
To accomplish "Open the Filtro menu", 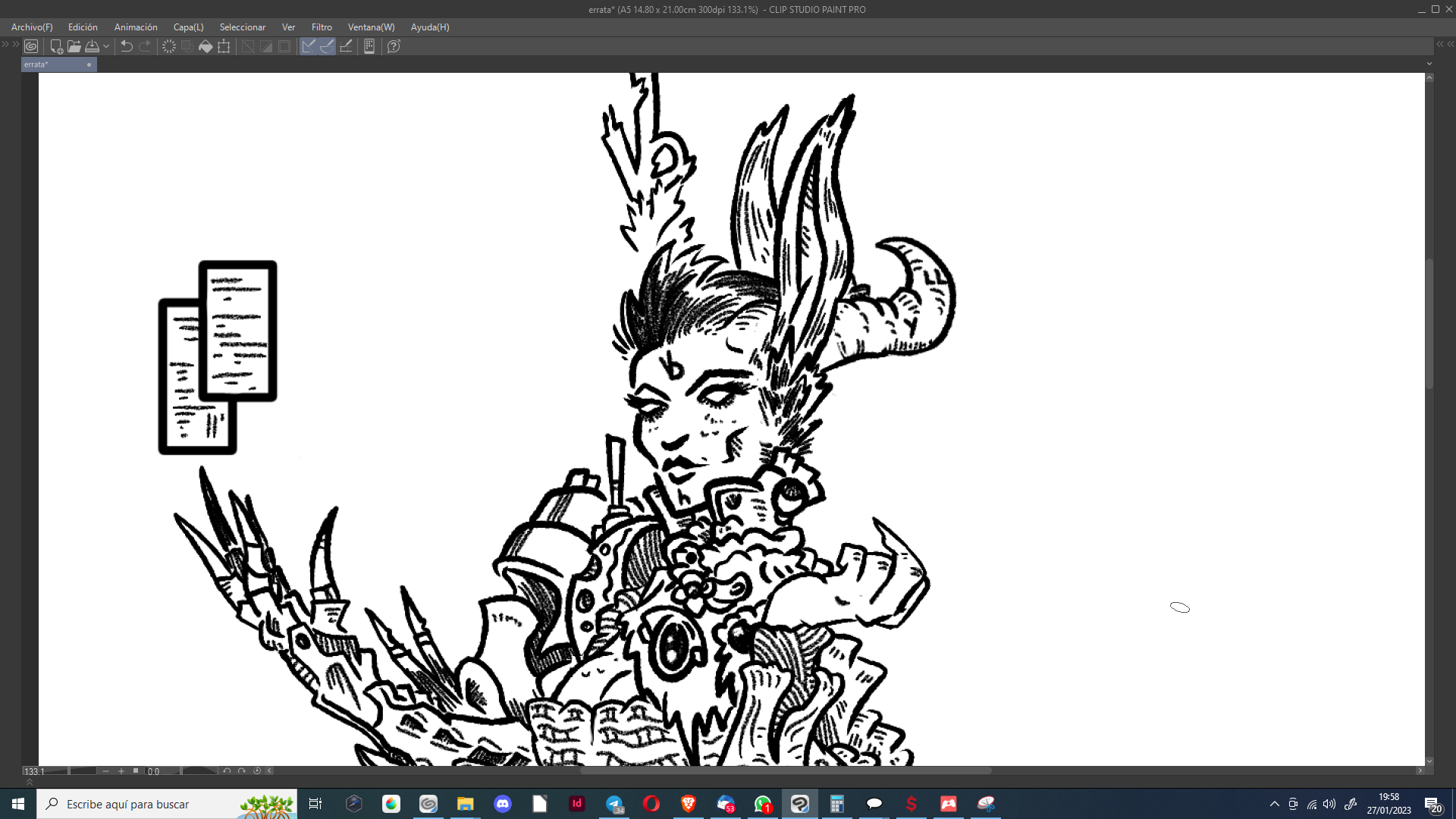I will point(322,27).
